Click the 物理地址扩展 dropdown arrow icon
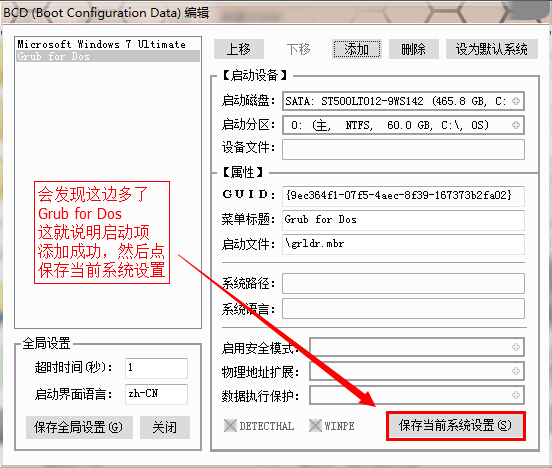 click(x=516, y=371)
